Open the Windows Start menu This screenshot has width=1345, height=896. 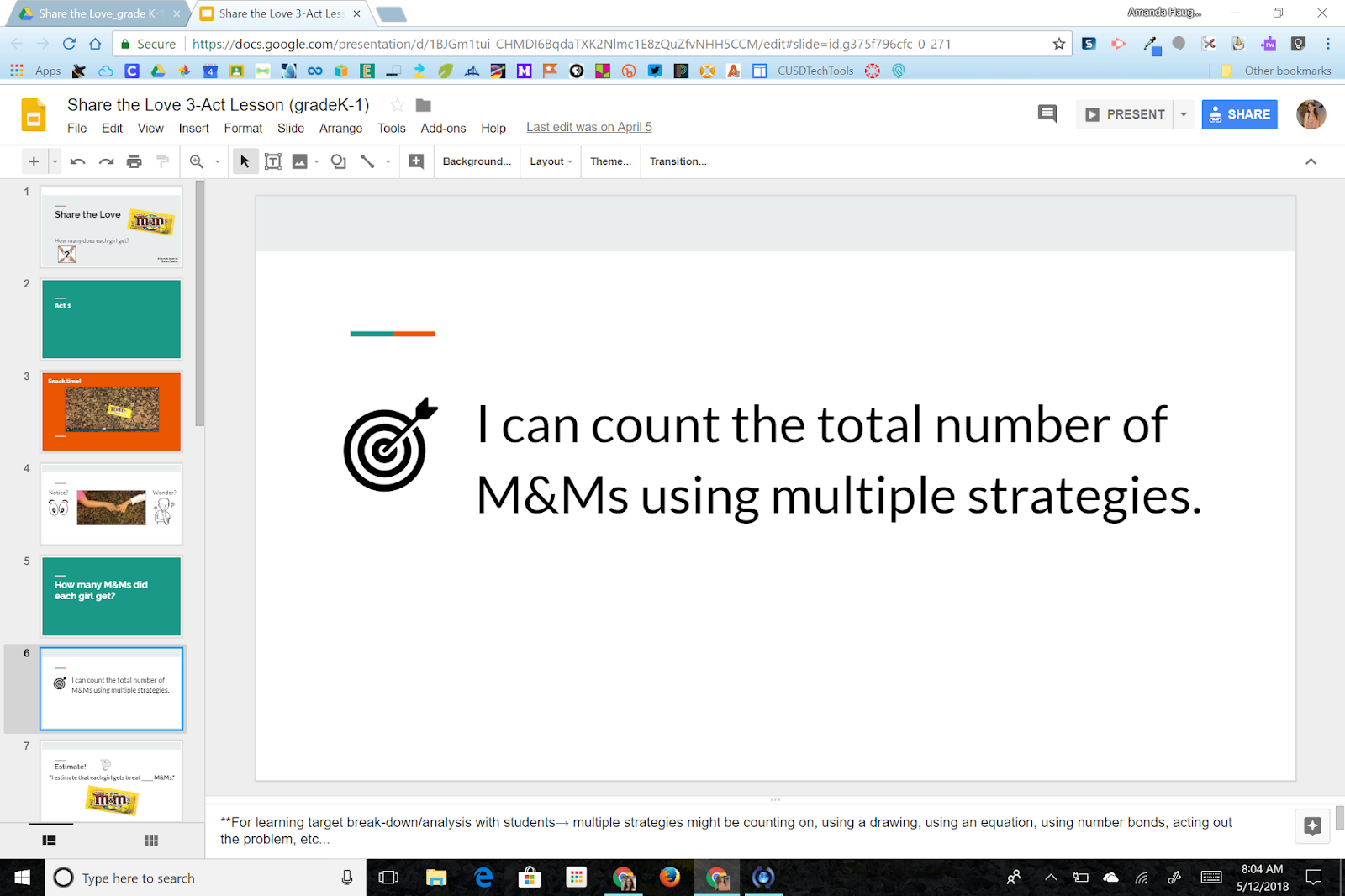[22, 878]
